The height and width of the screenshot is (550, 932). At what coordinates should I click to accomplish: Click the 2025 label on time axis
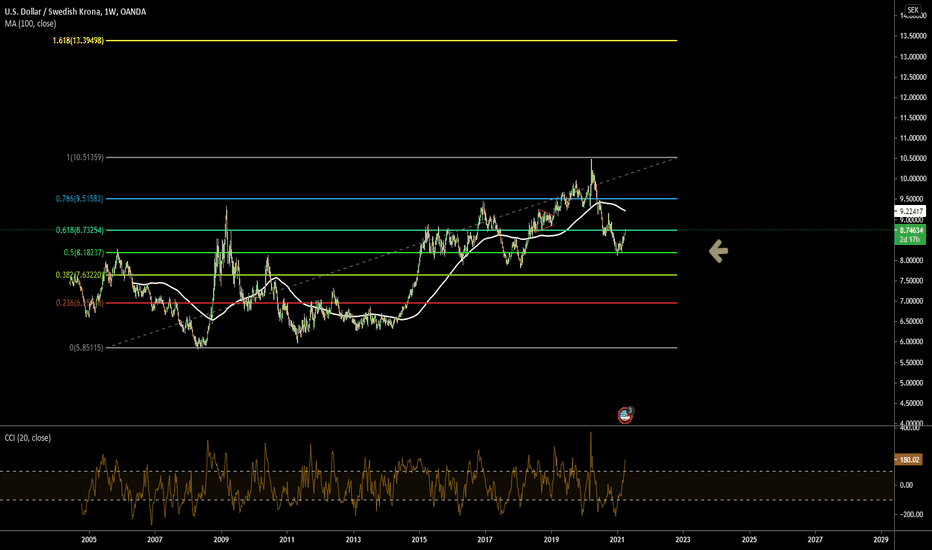click(749, 540)
